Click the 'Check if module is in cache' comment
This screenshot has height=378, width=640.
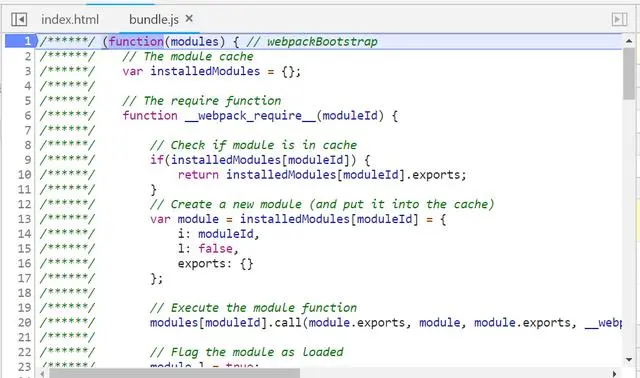264,145
